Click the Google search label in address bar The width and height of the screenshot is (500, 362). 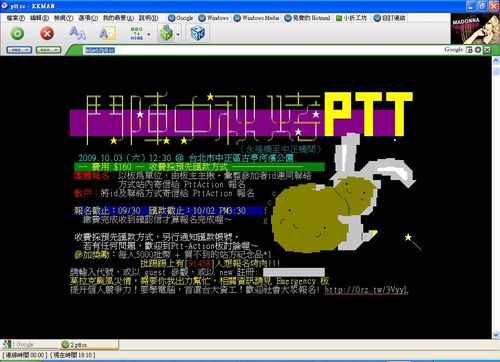454,49
